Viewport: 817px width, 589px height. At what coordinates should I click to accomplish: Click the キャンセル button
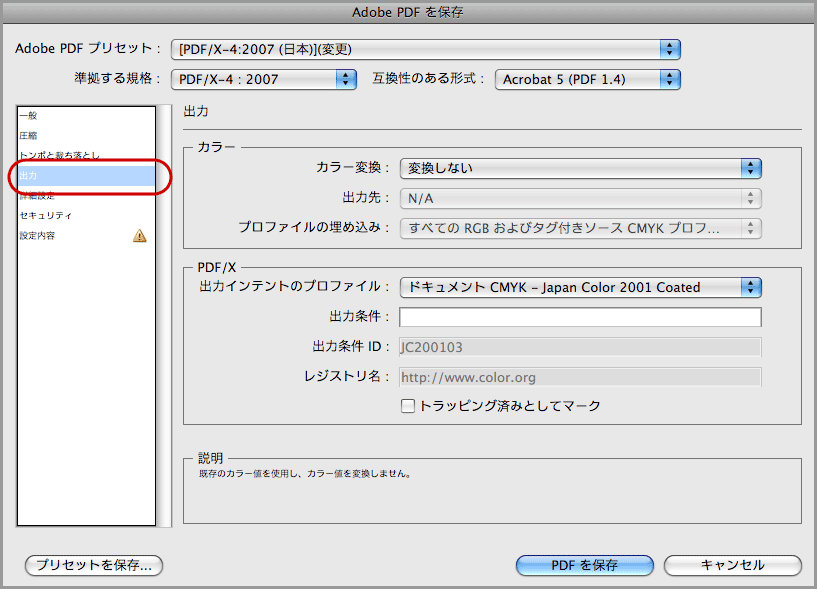click(733, 565)
